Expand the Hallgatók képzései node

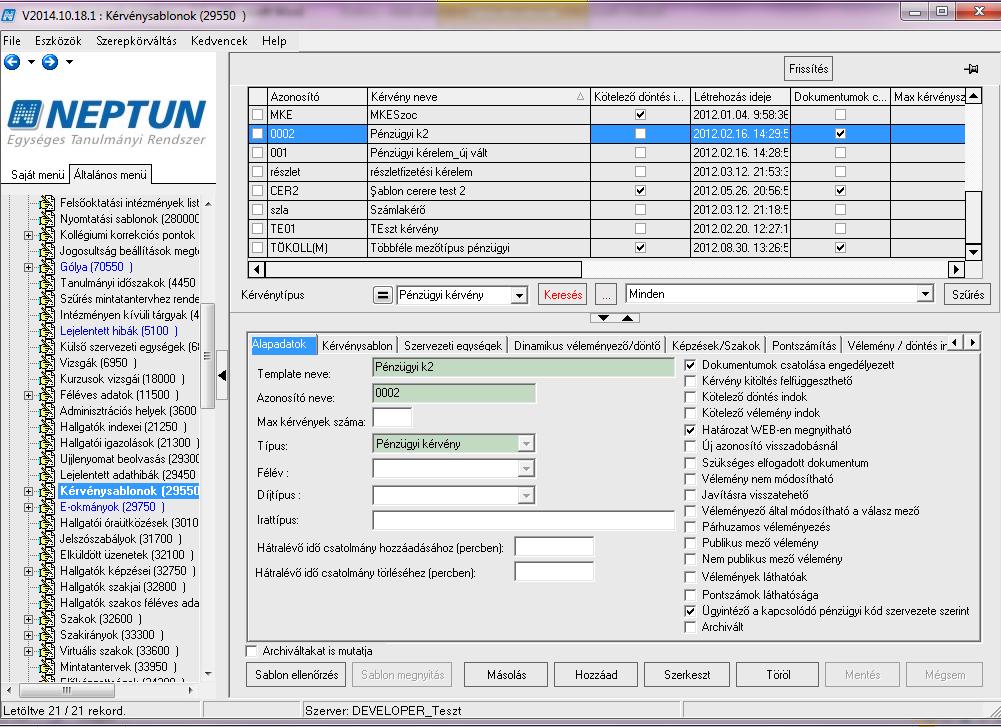pyautogui.click(x=28, y=571)
